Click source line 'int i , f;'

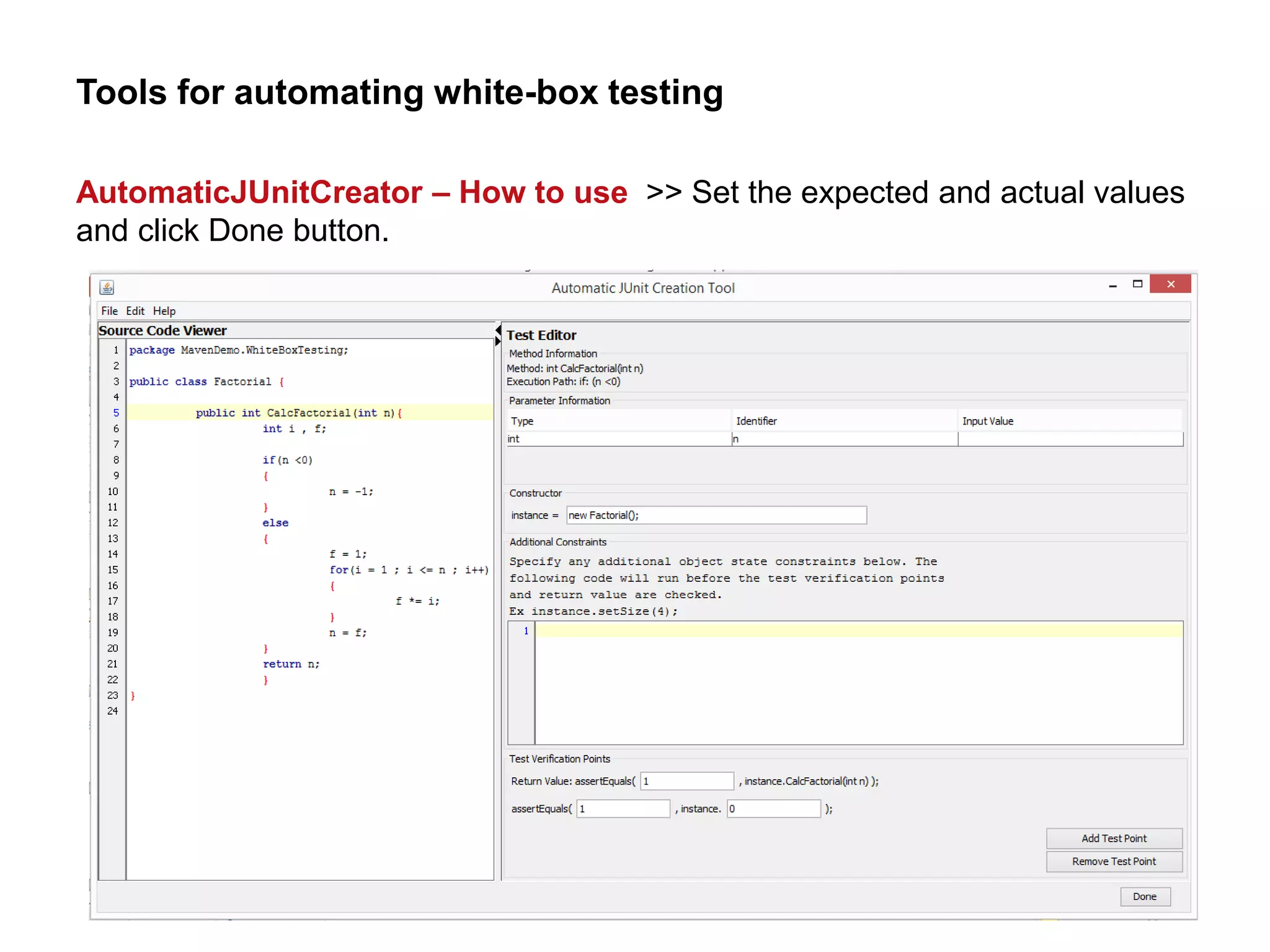pos(295,428)
